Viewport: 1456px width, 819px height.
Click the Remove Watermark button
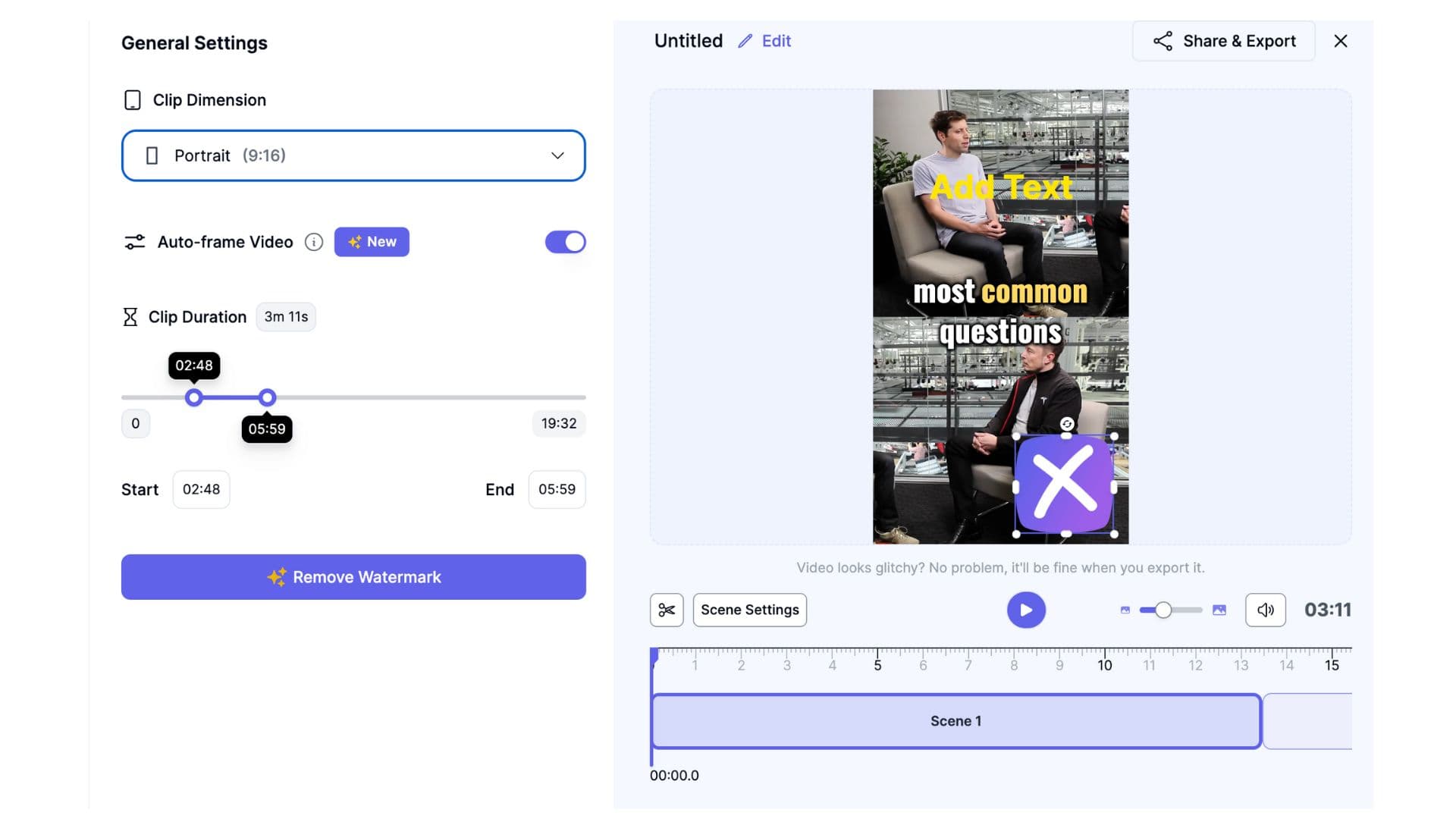pyautogui.click(x=353, y=576)
